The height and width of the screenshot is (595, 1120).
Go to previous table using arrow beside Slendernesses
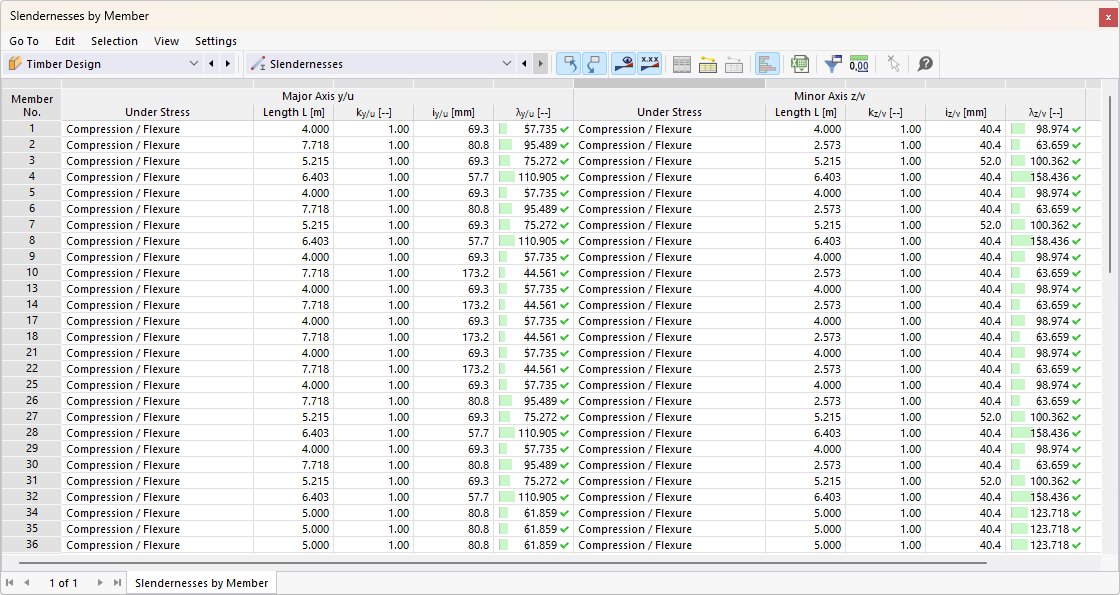click(x=525, y=64)
